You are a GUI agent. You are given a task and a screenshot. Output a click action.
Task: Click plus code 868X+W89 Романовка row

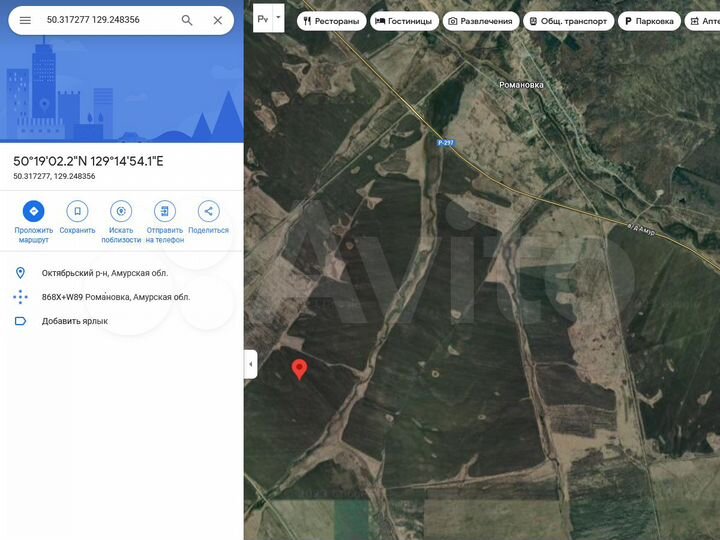point(115,297)
